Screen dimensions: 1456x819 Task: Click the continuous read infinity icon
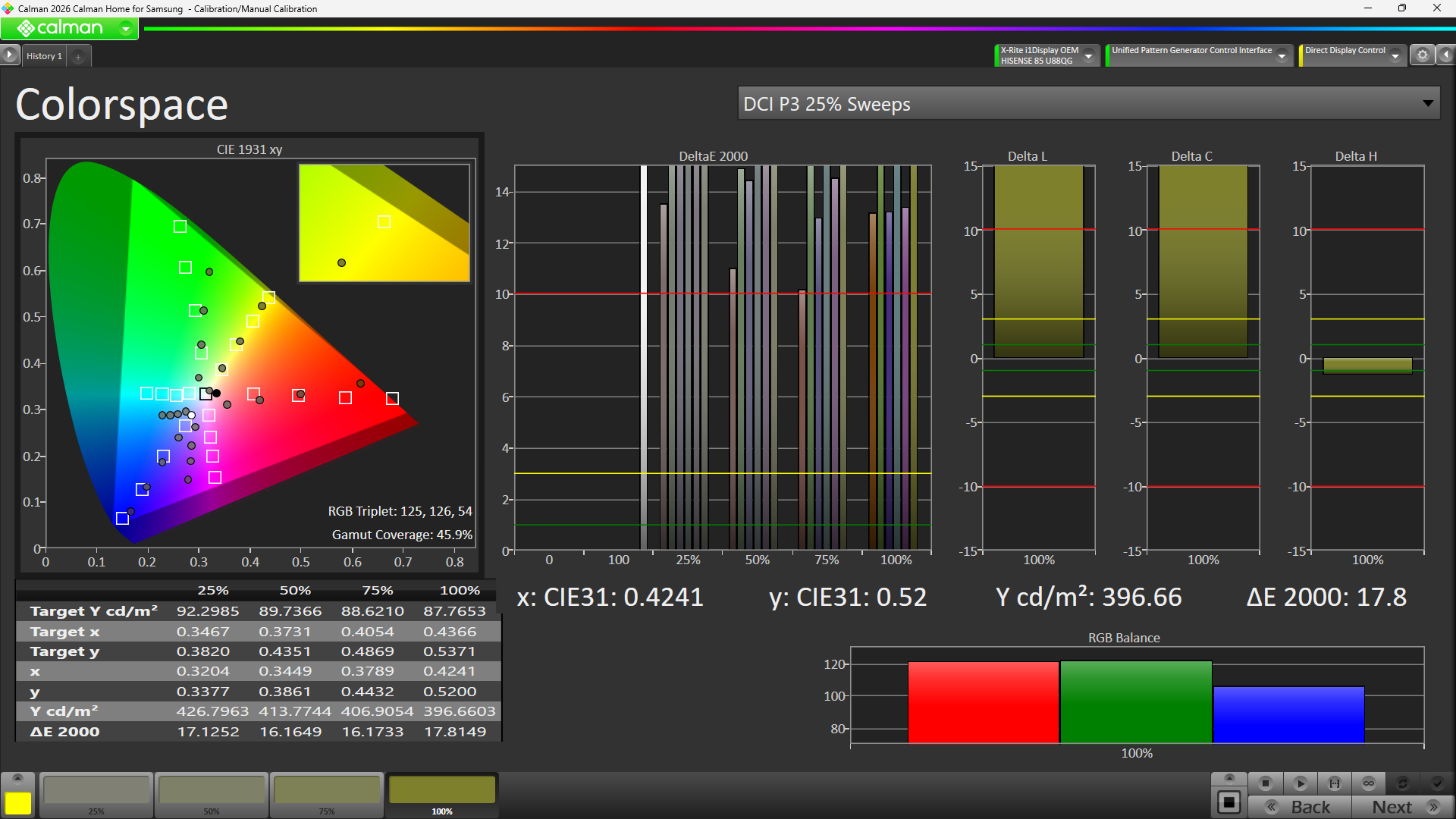click(x=1369, y=783)
